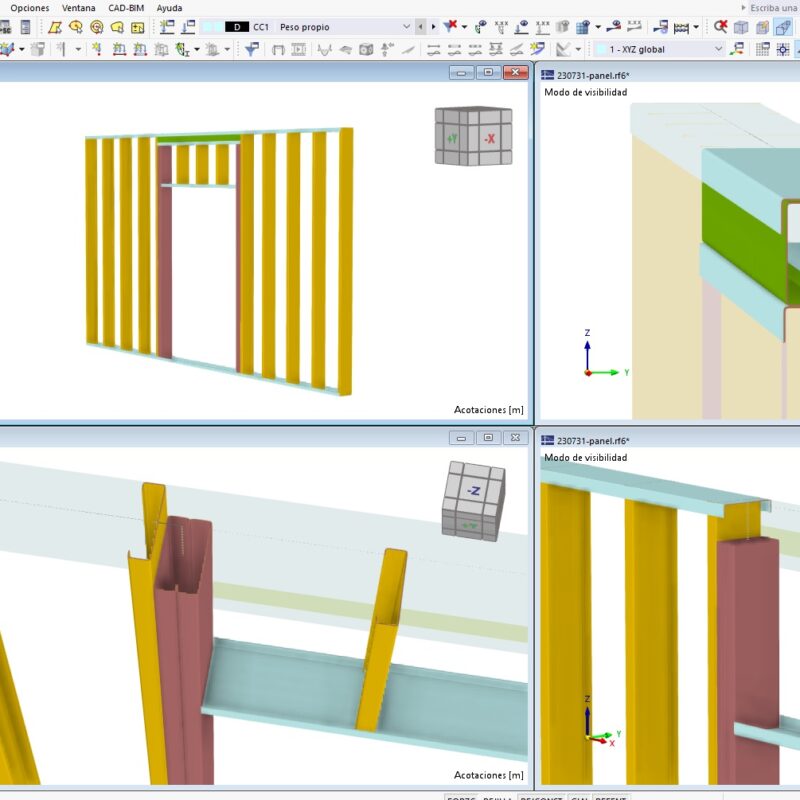Click the object snap crosshair icon
This screenshot has height=800, width=800.
(783, 49)
